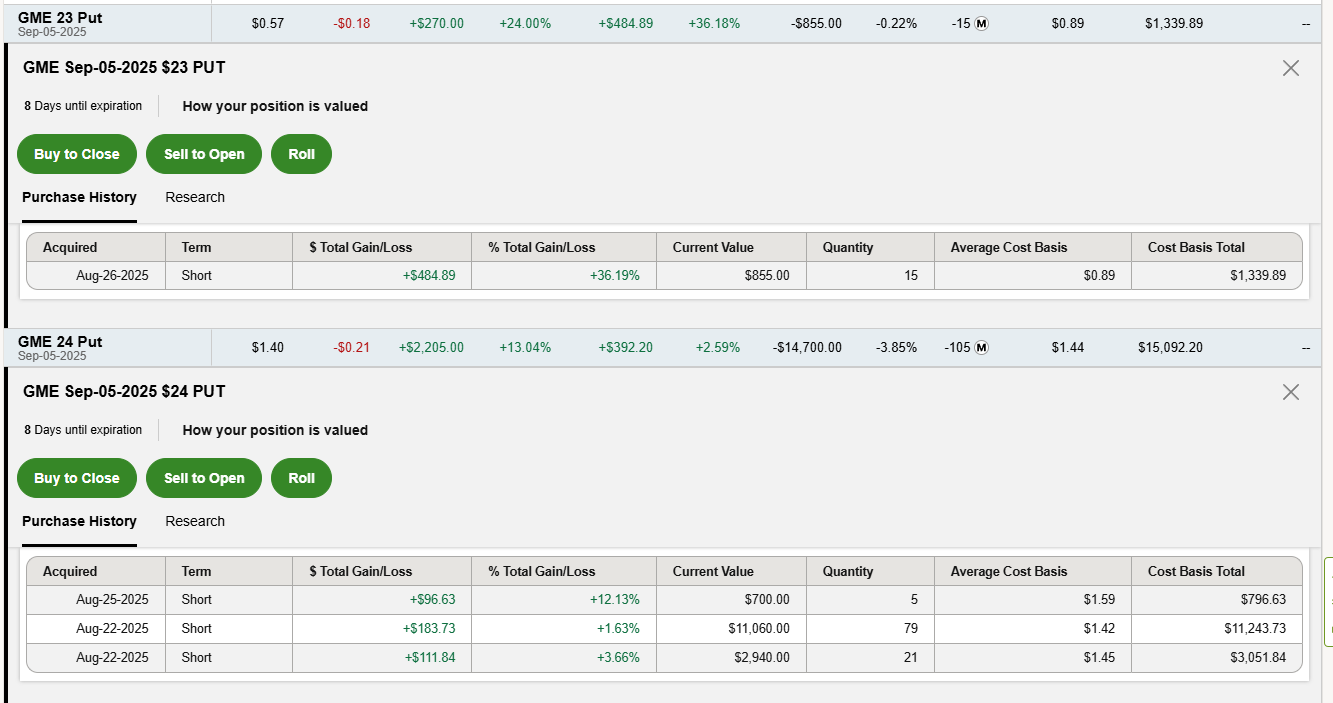
Task: Click the +12.13% gain percentage
Action: 615,599
